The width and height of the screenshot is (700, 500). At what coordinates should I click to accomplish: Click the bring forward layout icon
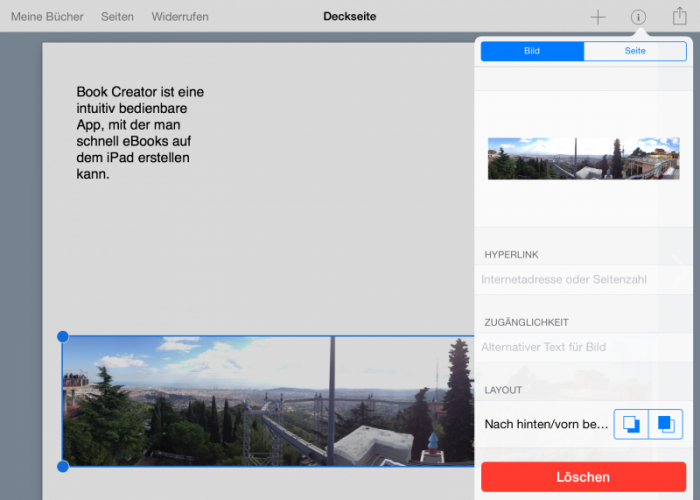pos(666,424)
